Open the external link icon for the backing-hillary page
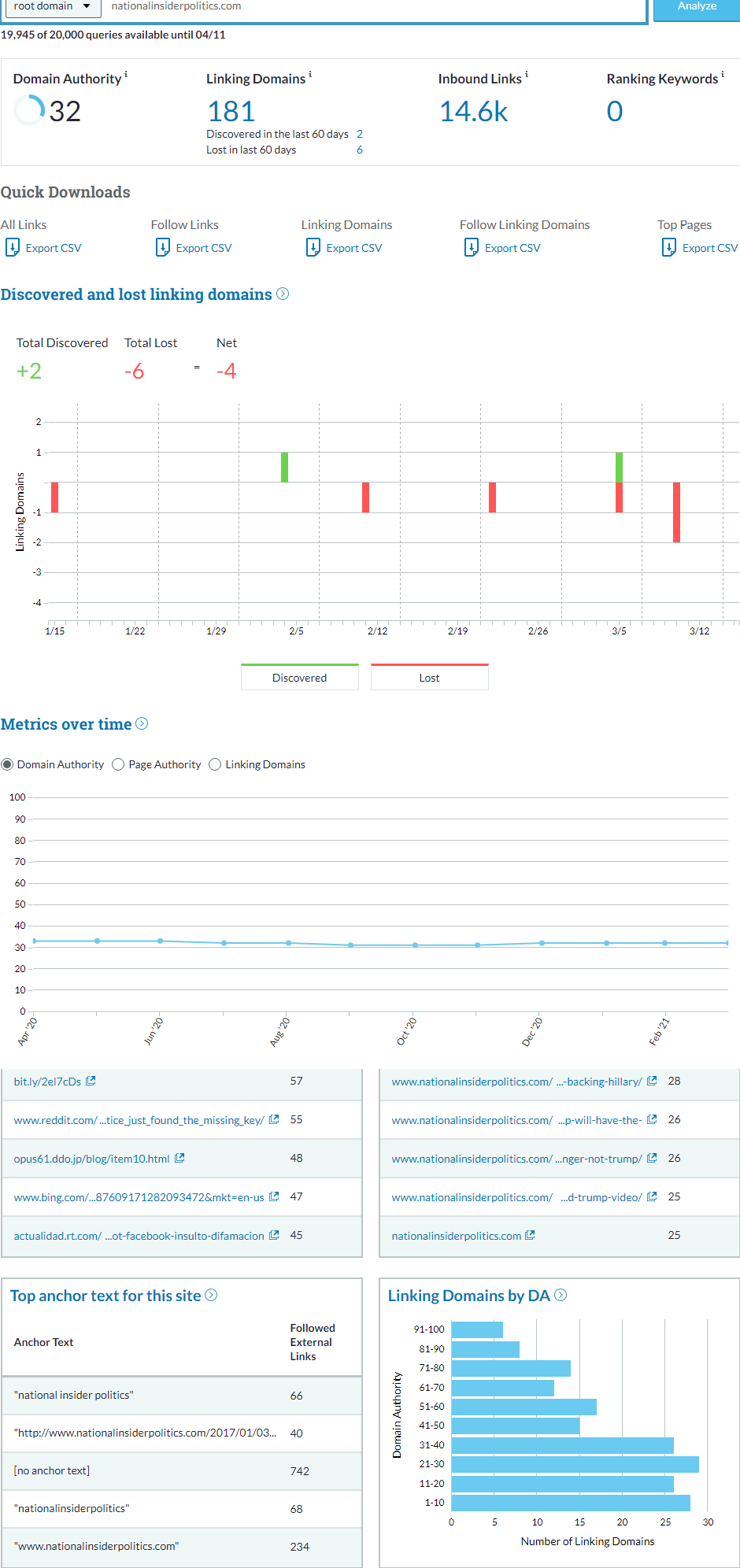Image resolution: width=740 pixels, height=1568 pixels. tap(652, 1081)
